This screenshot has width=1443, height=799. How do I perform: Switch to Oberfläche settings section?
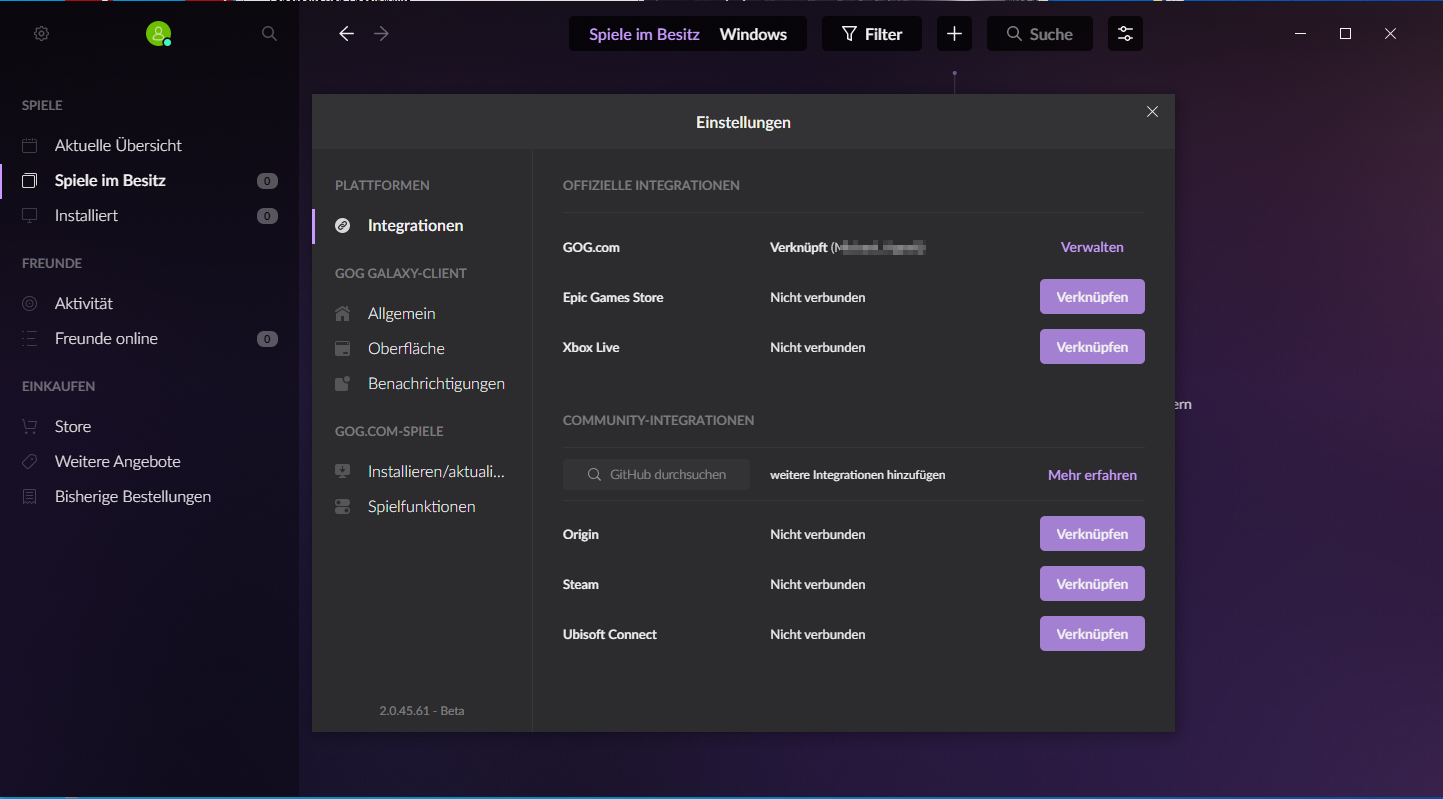point(406,349)
